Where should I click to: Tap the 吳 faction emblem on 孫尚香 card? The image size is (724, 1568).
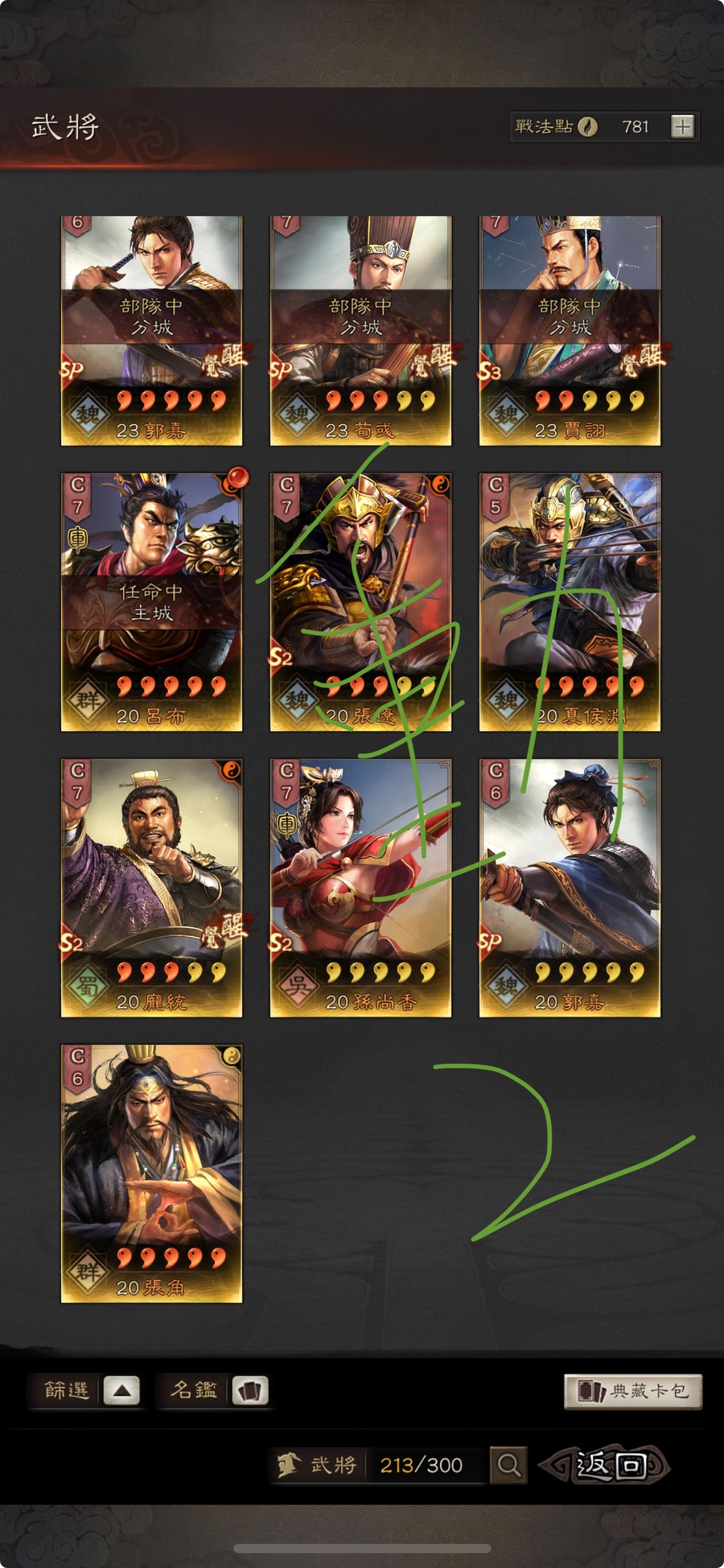click(x=296, y=985)
